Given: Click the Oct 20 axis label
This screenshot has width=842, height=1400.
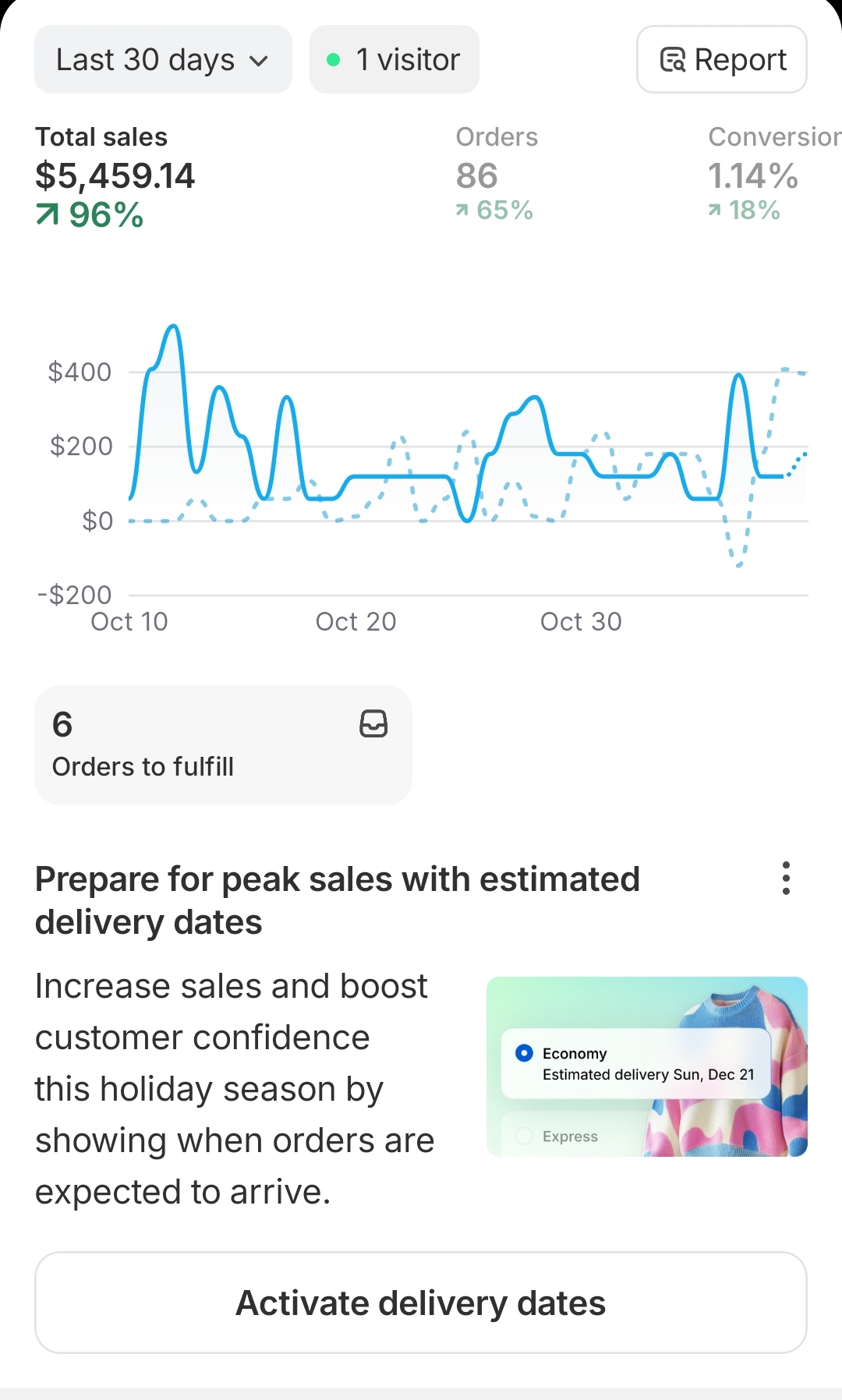Looking at the screenshot, I should [356, 621].
